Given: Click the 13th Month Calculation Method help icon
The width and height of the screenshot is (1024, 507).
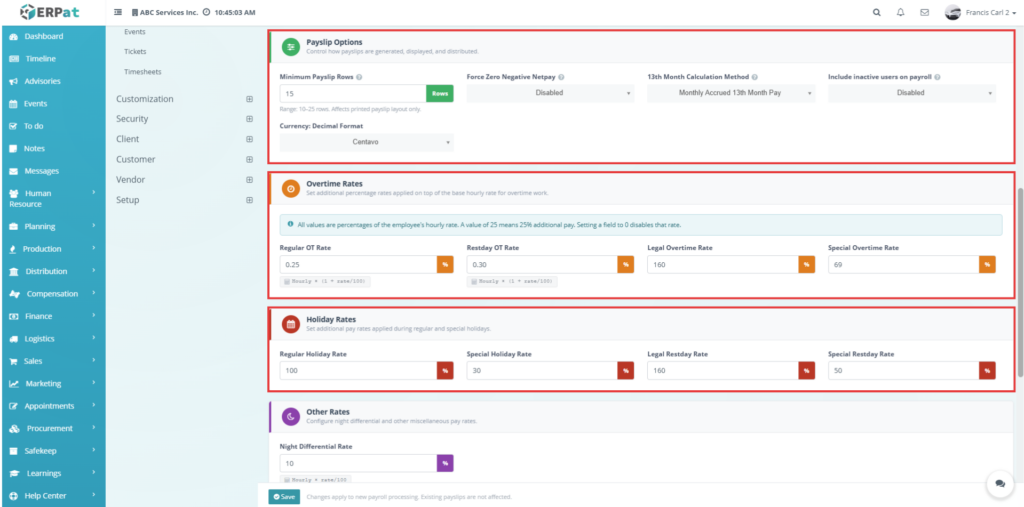Looking at the screenshot, I should pos(755,77).
